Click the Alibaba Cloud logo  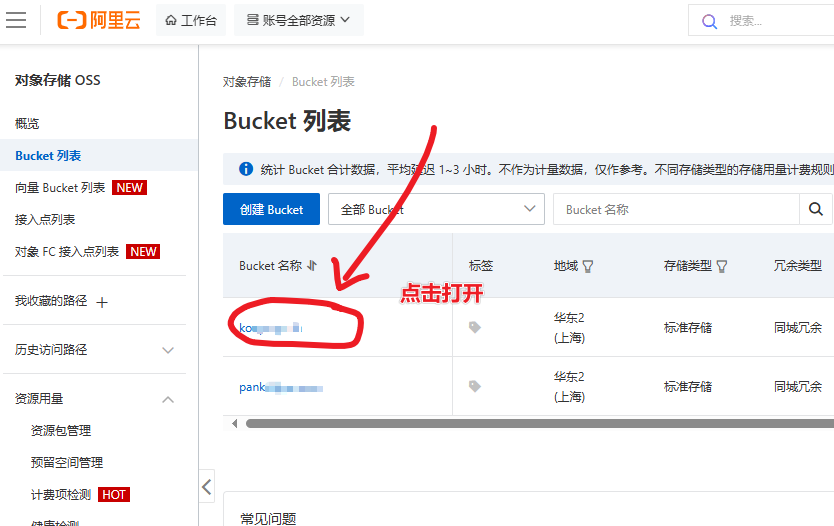tap(99, 20)
